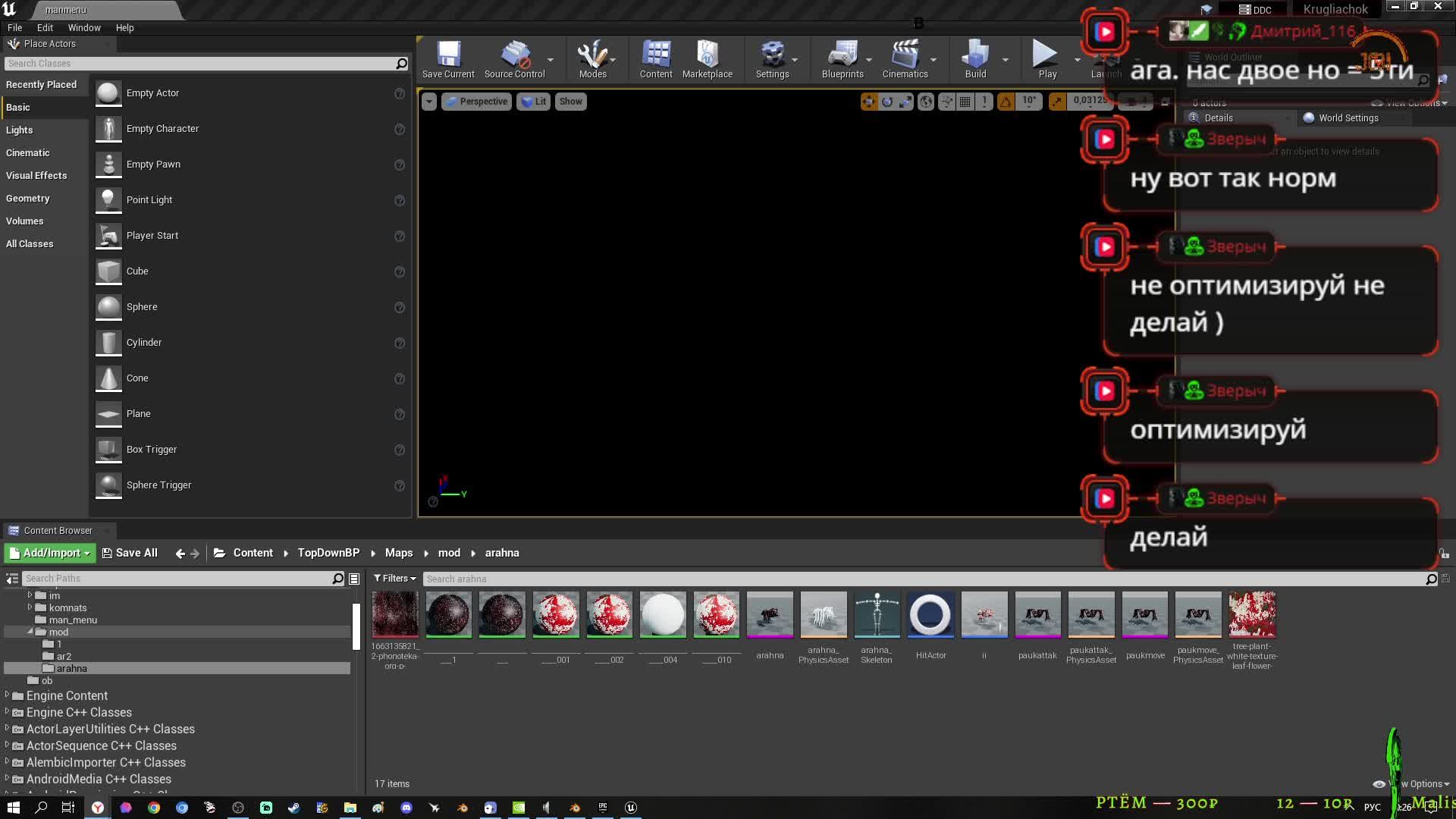Image resolution: width=1456 pixels, height=819 pixels.
Task: Expand the Engine Content folder
Action: 8,695
